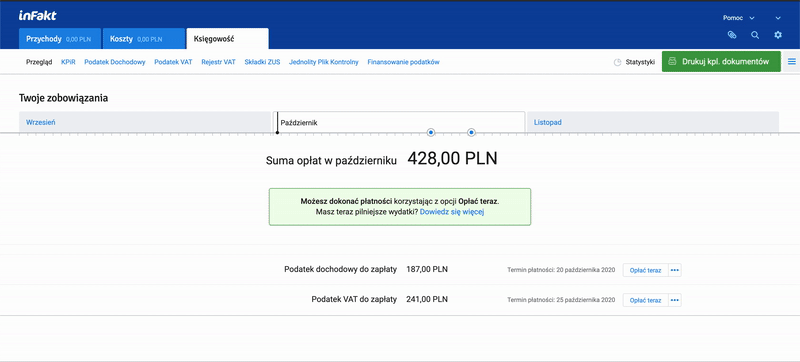The width and height of the screenshot is (800, 362).
Task: Click Drukuj kpl. dokumentów button
Action: 721,62
